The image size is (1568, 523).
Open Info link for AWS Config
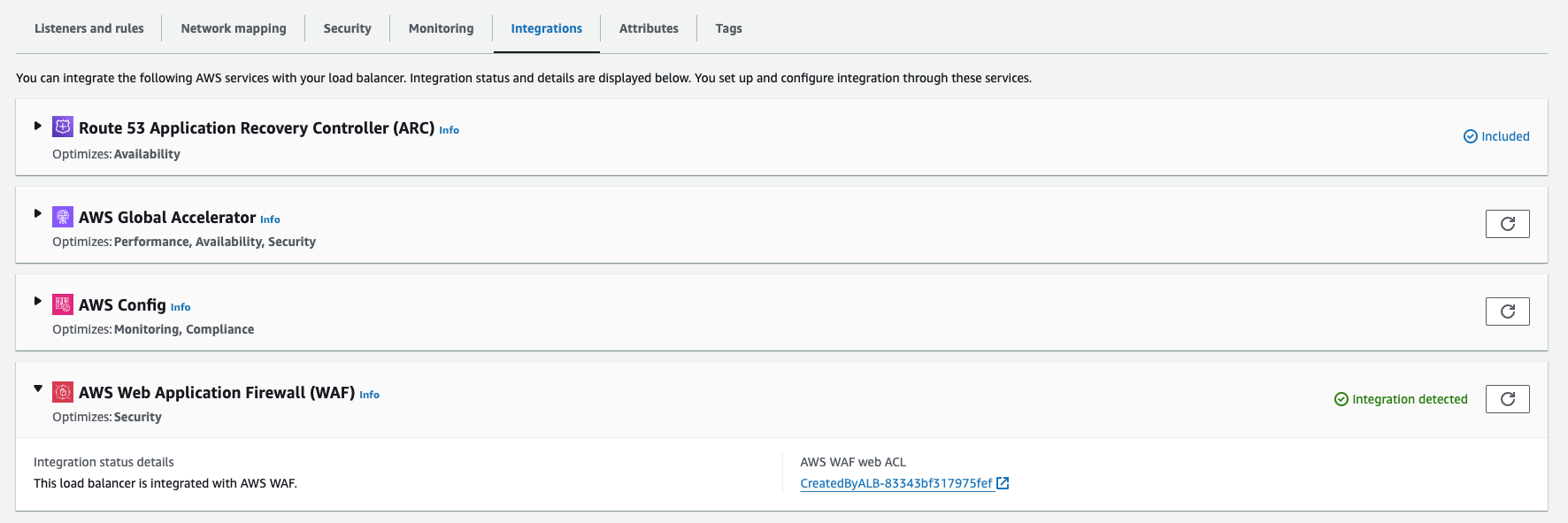(181, 307)
